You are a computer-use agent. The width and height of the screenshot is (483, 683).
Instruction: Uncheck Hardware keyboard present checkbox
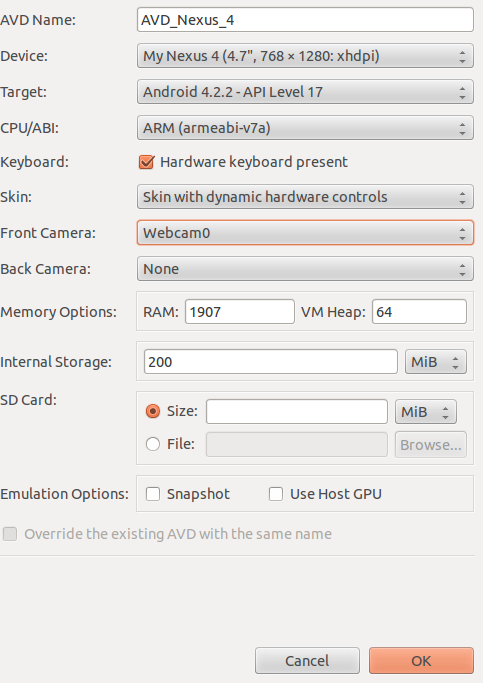click(146, 162)
